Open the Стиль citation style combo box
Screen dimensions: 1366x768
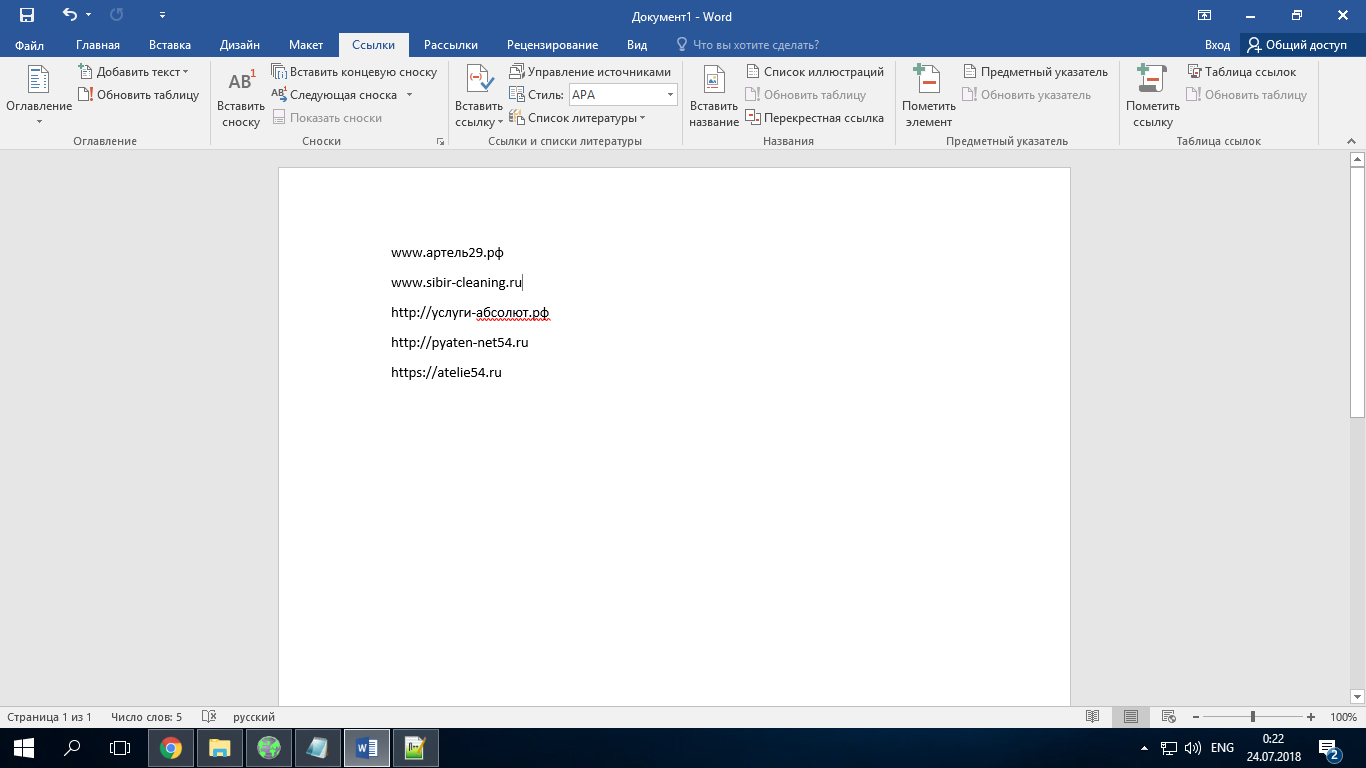(x=623, y=95)
